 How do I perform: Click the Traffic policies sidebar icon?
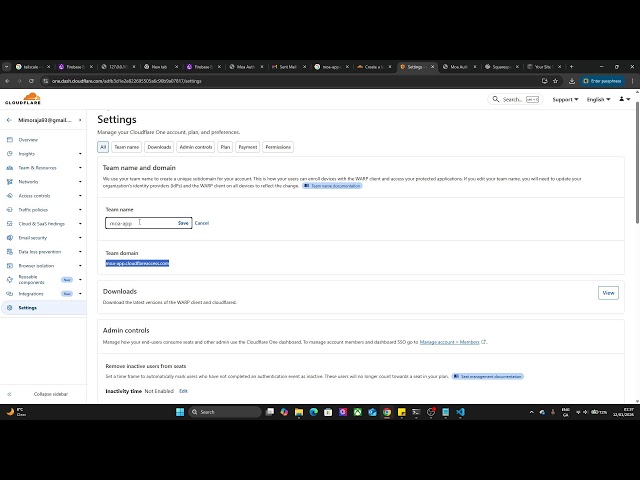click(10, 210)
